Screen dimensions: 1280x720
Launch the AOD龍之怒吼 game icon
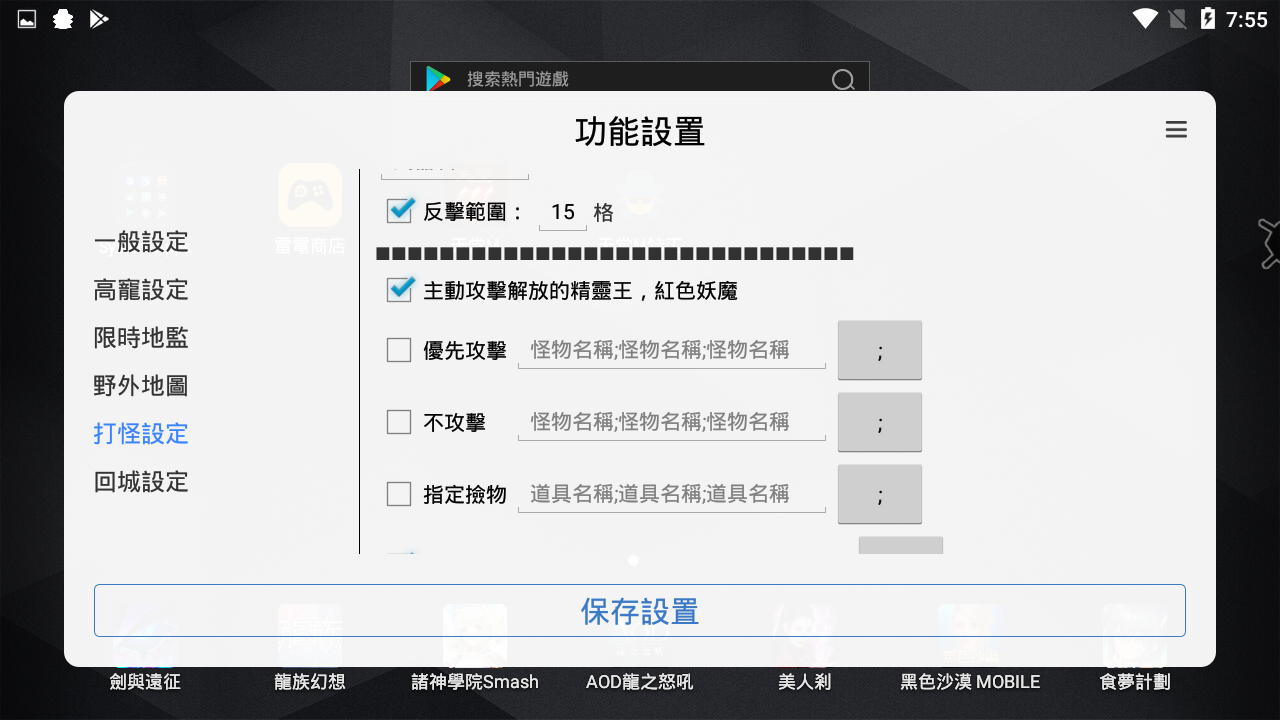click(x=639, y=635)
